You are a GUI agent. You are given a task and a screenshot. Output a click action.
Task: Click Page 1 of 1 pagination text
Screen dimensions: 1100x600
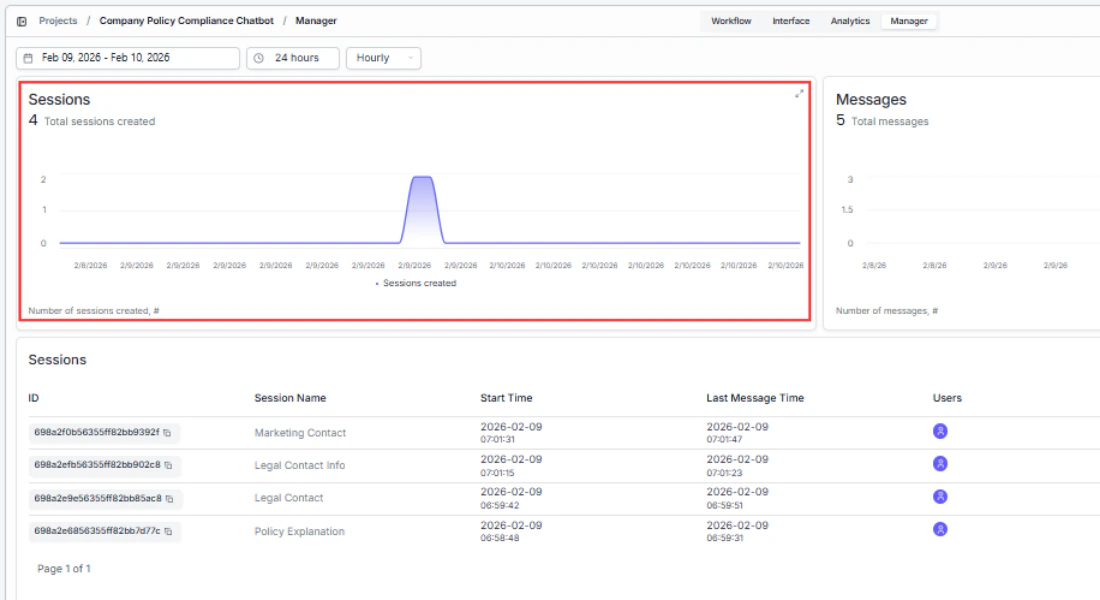[64, 568]
